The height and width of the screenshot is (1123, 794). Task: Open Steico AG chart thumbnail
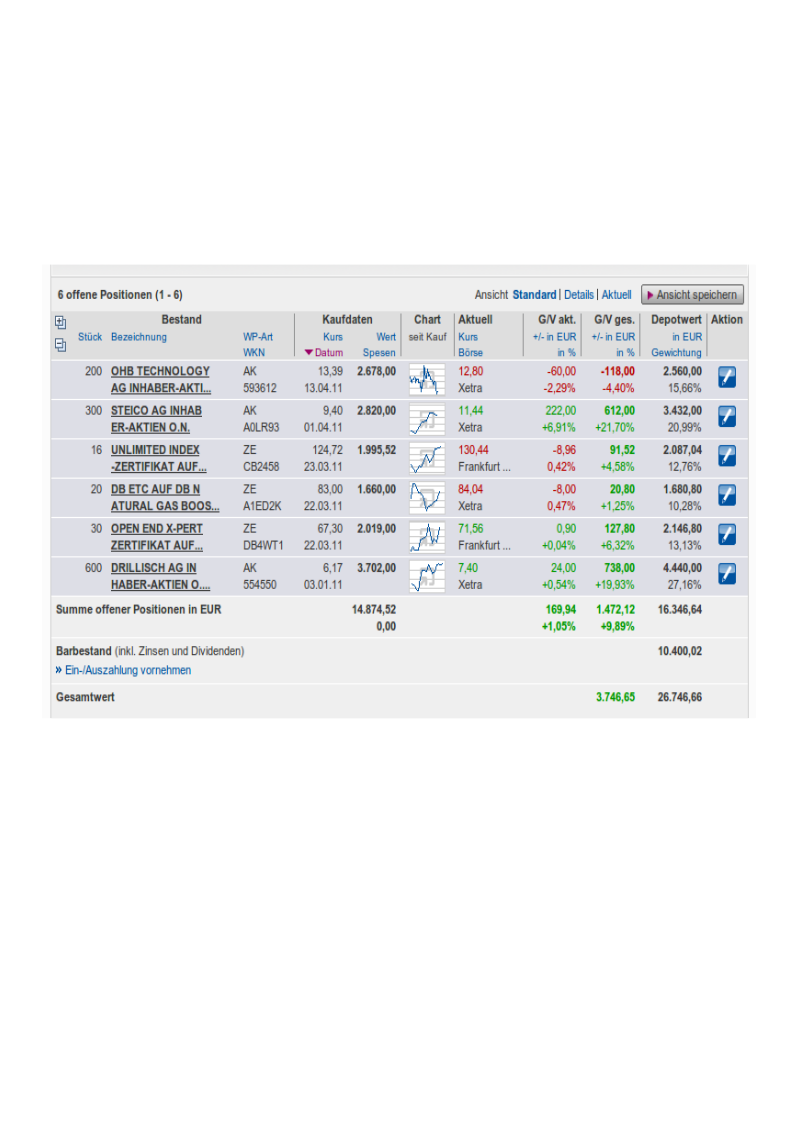pyautogui.click(x=427, y=419)
